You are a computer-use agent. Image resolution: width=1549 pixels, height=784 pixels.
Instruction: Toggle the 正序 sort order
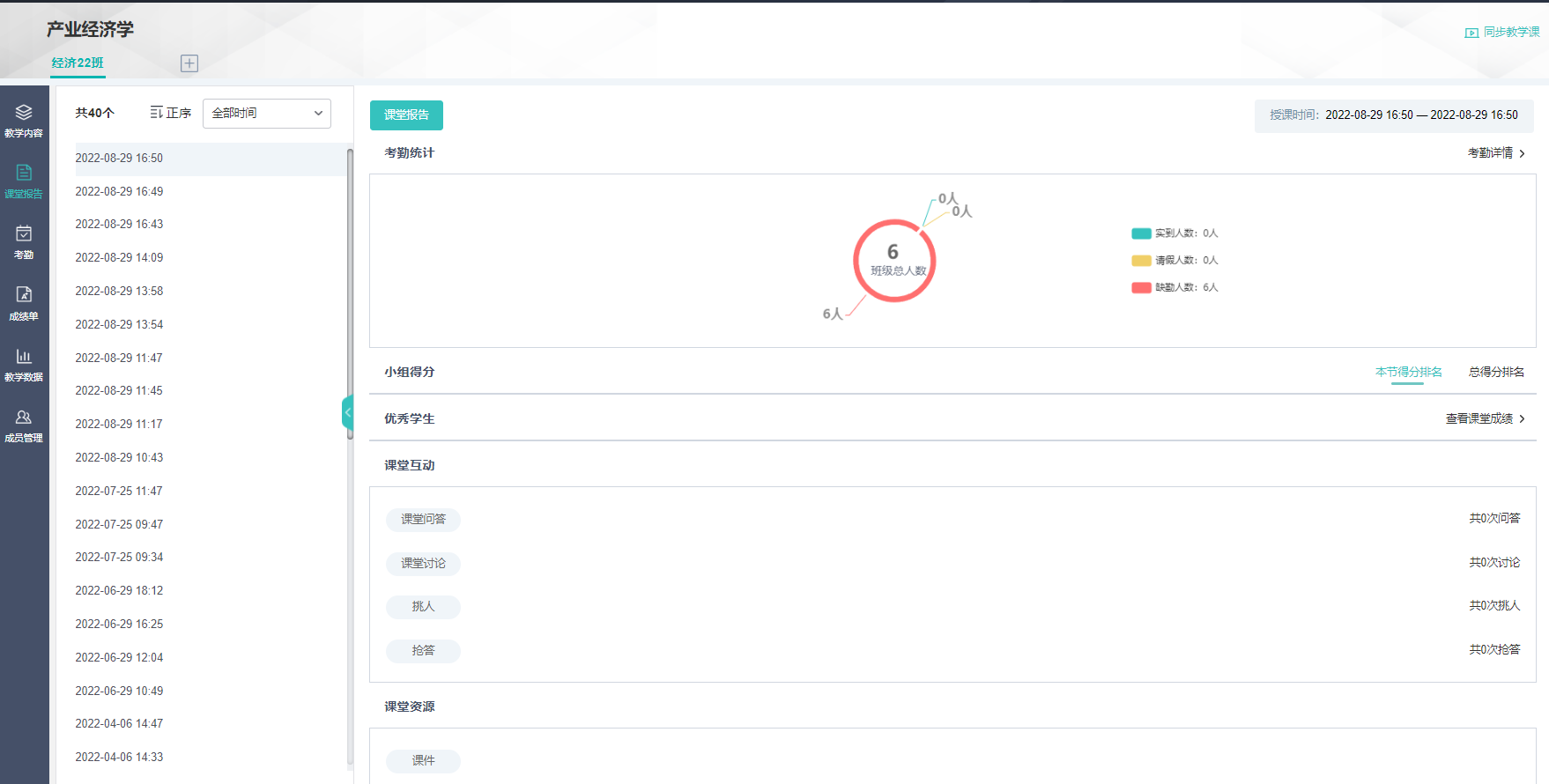(x=171, y=113)
